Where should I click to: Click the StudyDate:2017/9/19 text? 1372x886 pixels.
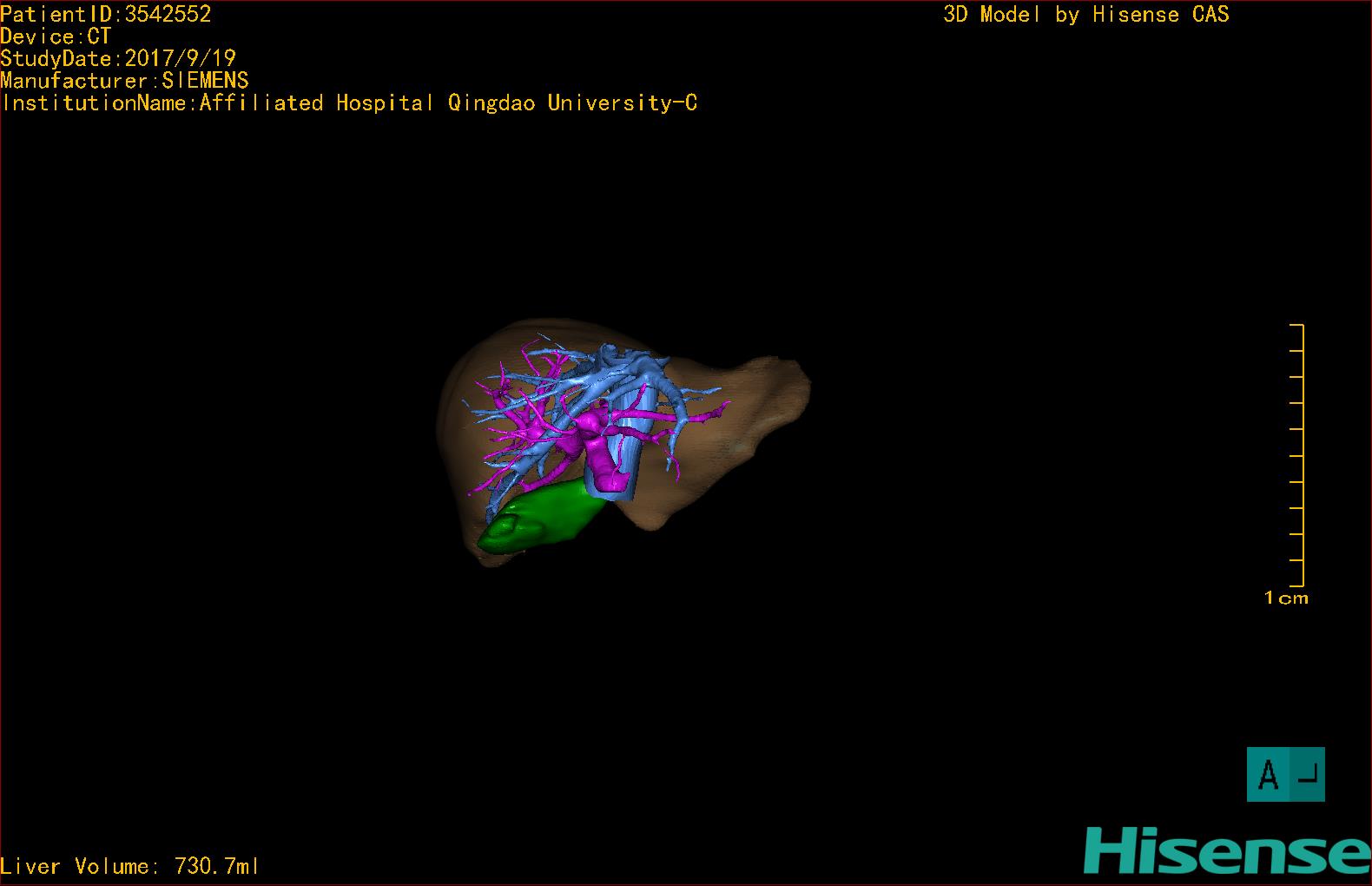(118, 58)
